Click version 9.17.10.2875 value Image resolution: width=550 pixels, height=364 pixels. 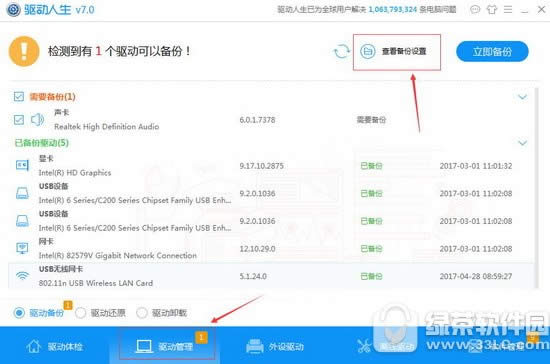point(262,166)
